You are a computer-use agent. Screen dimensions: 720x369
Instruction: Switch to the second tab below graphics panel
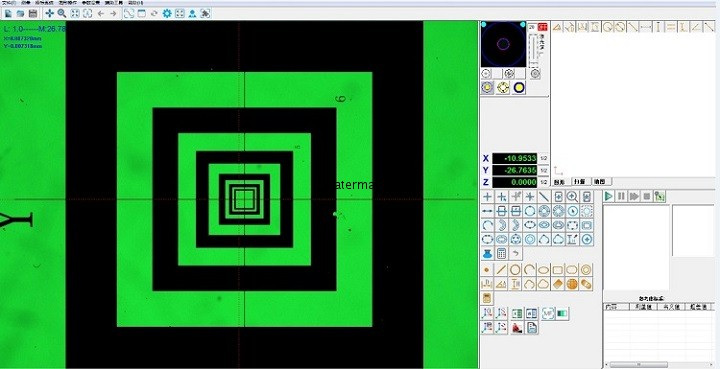pyautogui.click(x=580, y=182)
